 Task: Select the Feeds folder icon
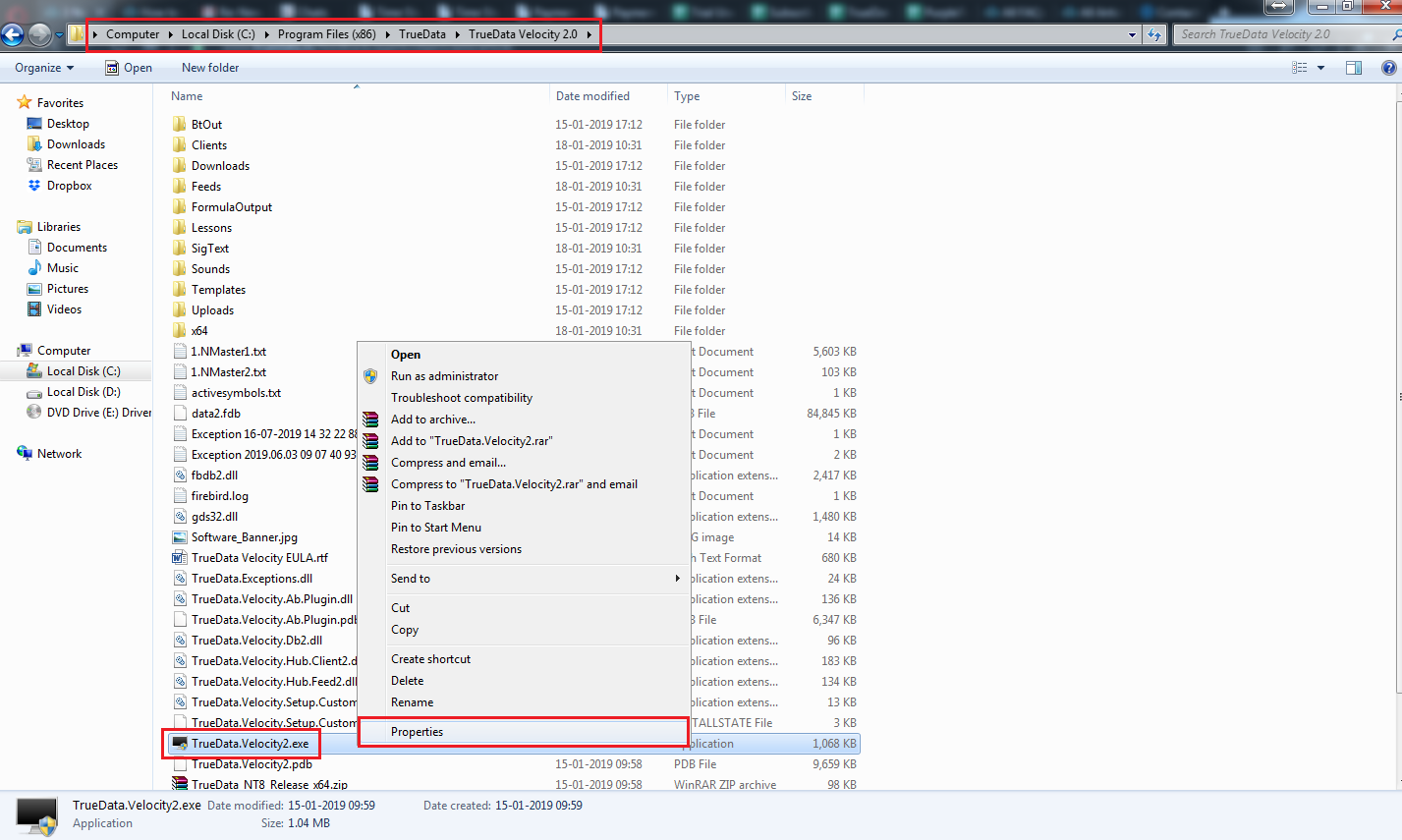click(179, 187)
